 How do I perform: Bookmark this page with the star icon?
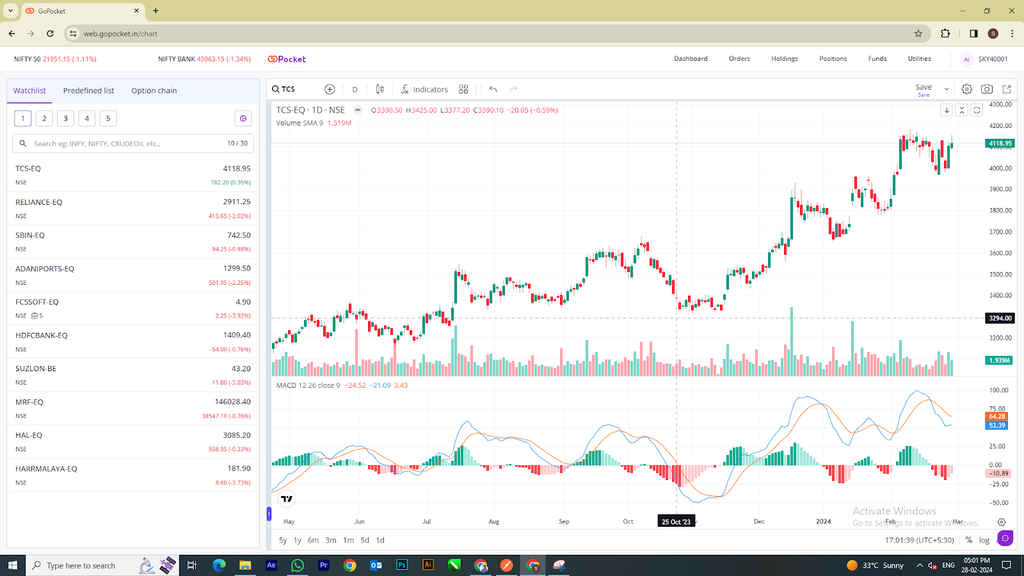click(918, 34)
